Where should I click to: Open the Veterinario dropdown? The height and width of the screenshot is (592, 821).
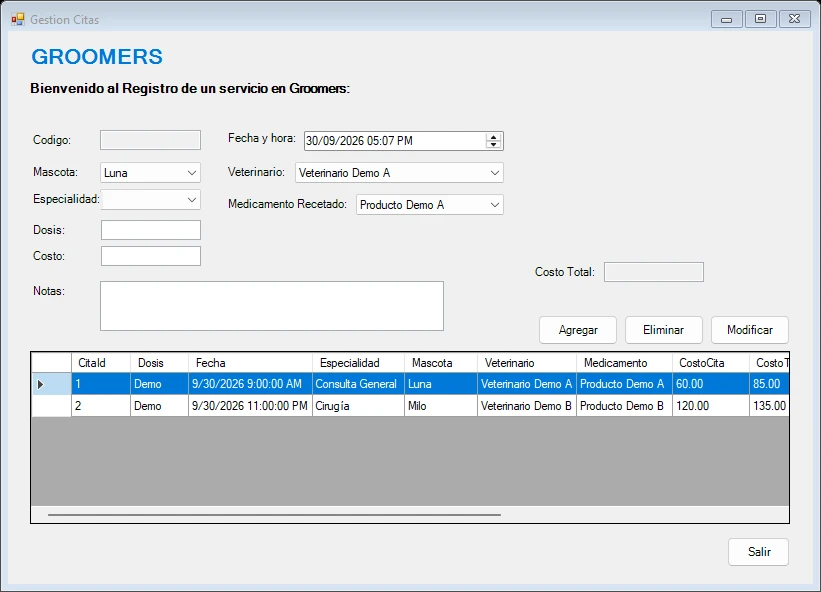pyautogui.click(x=399, y=173)
